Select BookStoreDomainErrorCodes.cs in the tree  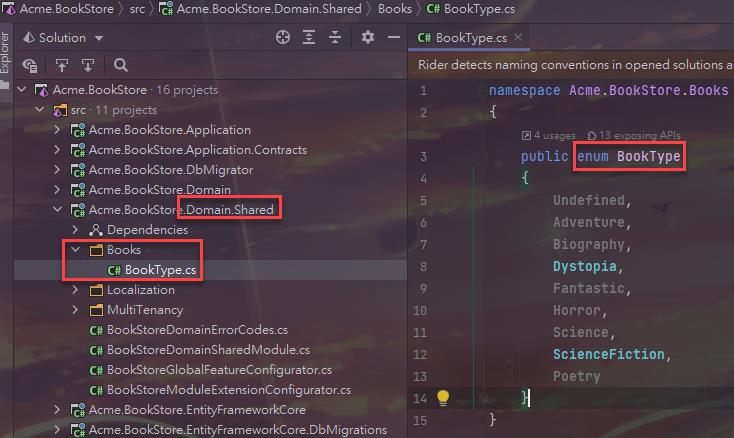click(196, 330)
